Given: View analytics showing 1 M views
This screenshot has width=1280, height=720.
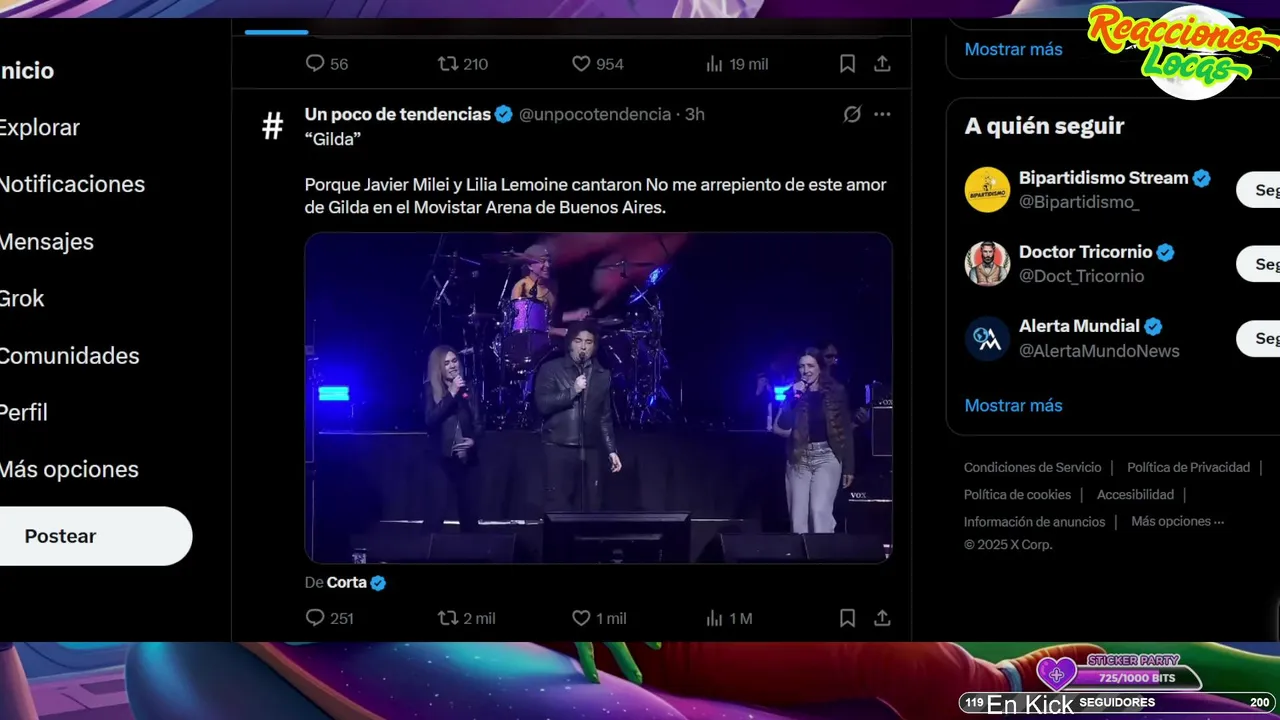Looking at the screenshot, I should point(729,618).
